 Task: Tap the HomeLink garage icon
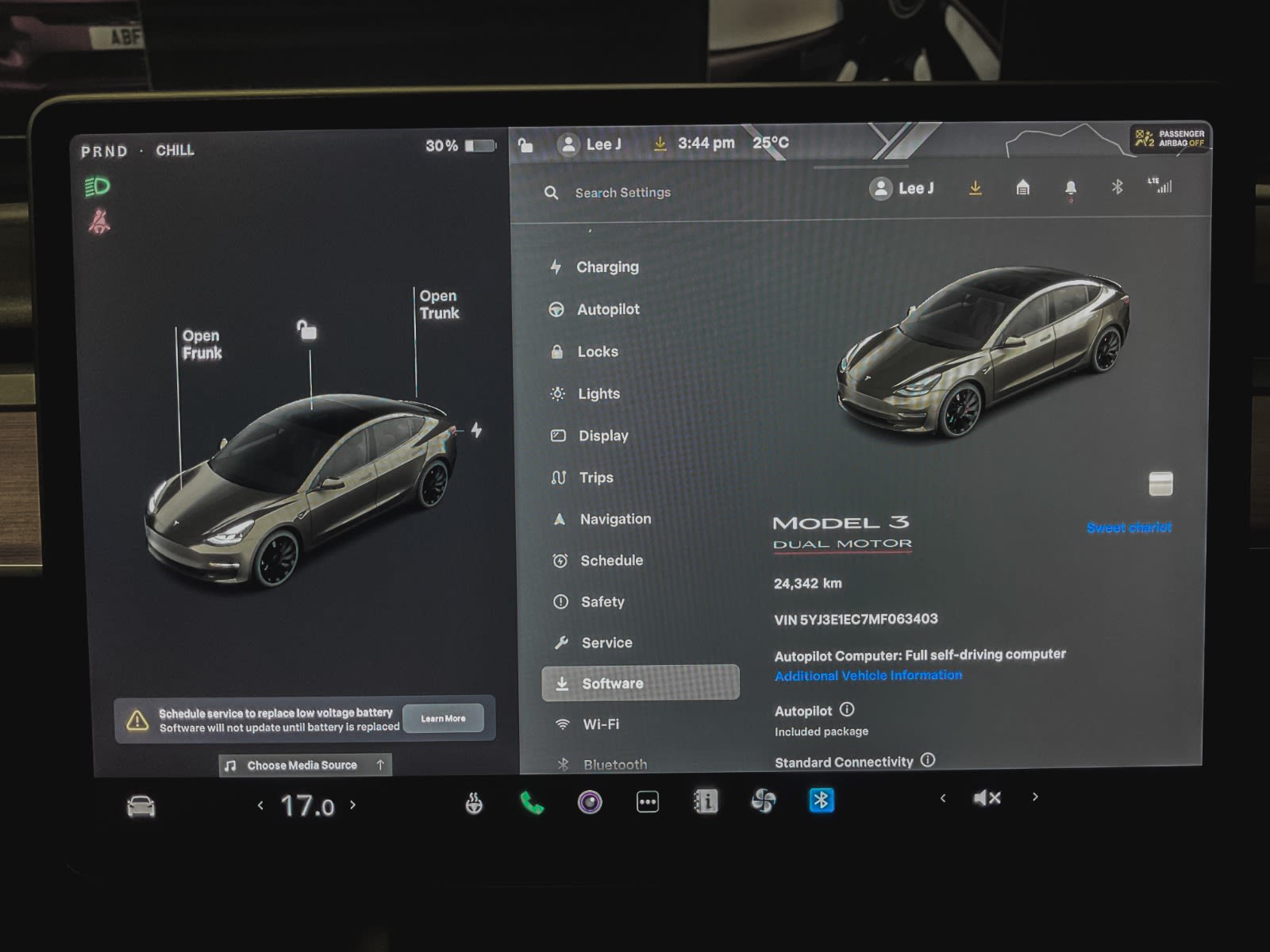point(1023,188)
